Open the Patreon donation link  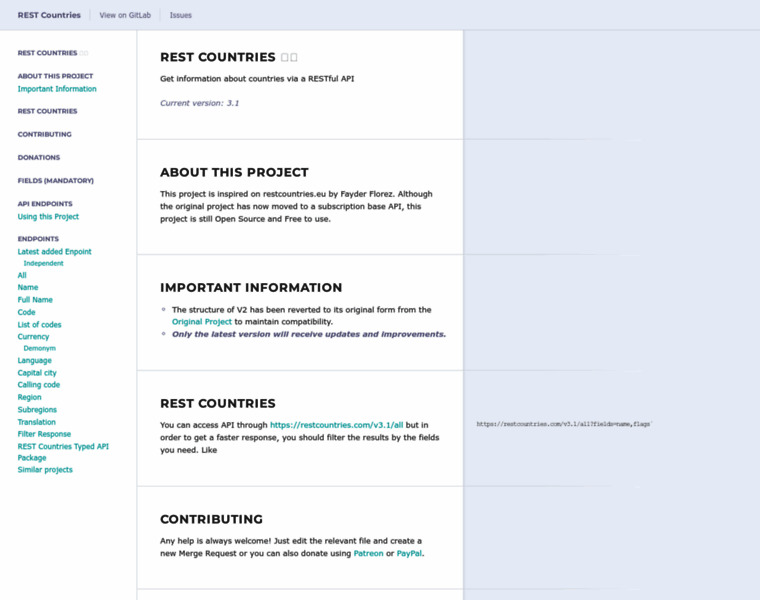[368, 553]
